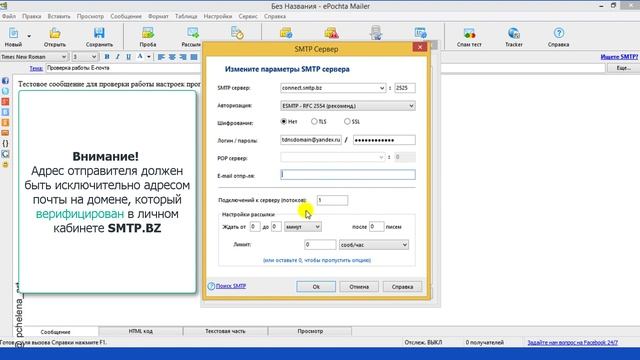The image size is (640, 360).
Task: Click the Новый document icon
Action: (13, 33)
